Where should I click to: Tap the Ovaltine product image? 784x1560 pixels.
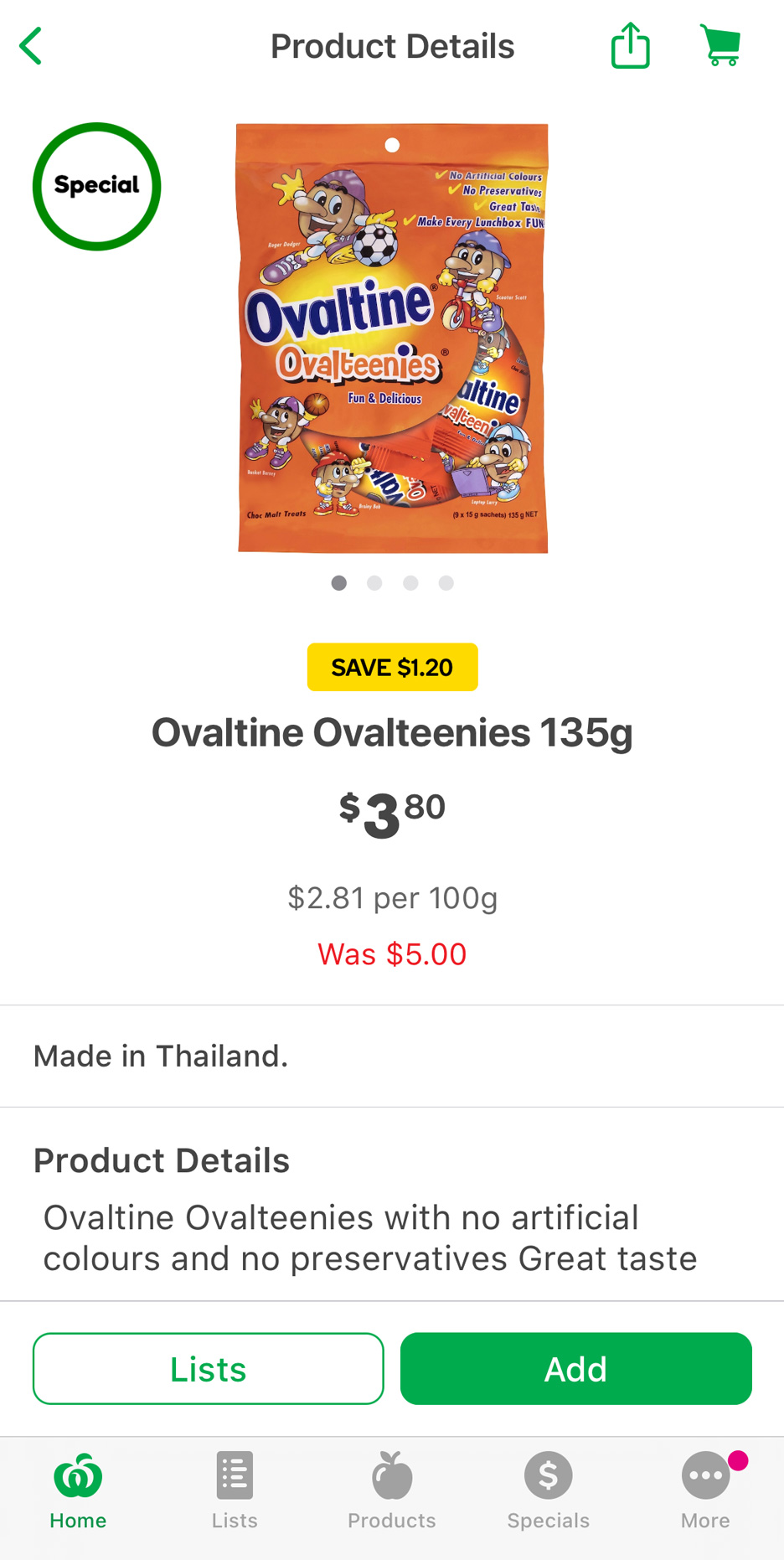[x=392, y=338]
